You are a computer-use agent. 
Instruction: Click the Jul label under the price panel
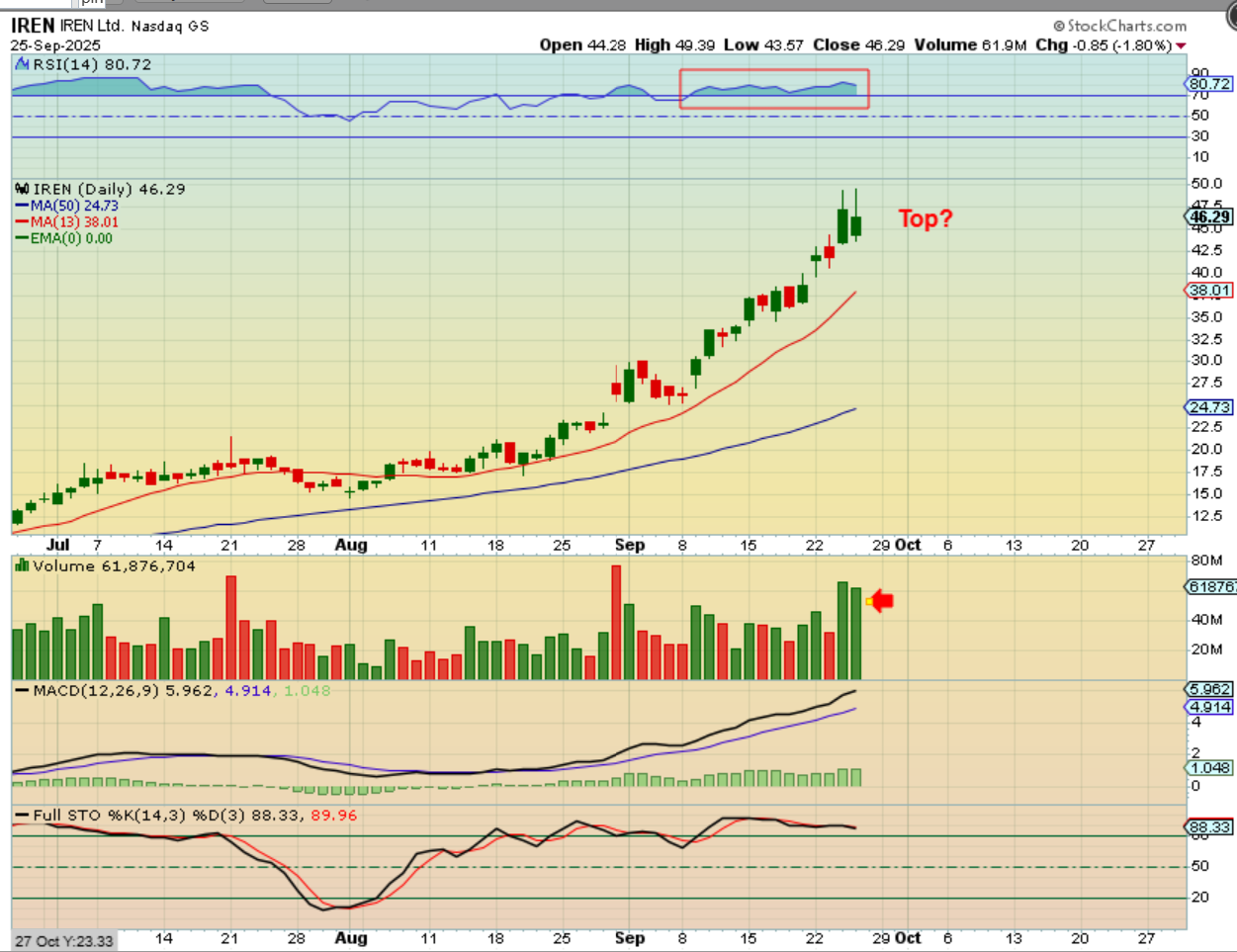[57, 545]
